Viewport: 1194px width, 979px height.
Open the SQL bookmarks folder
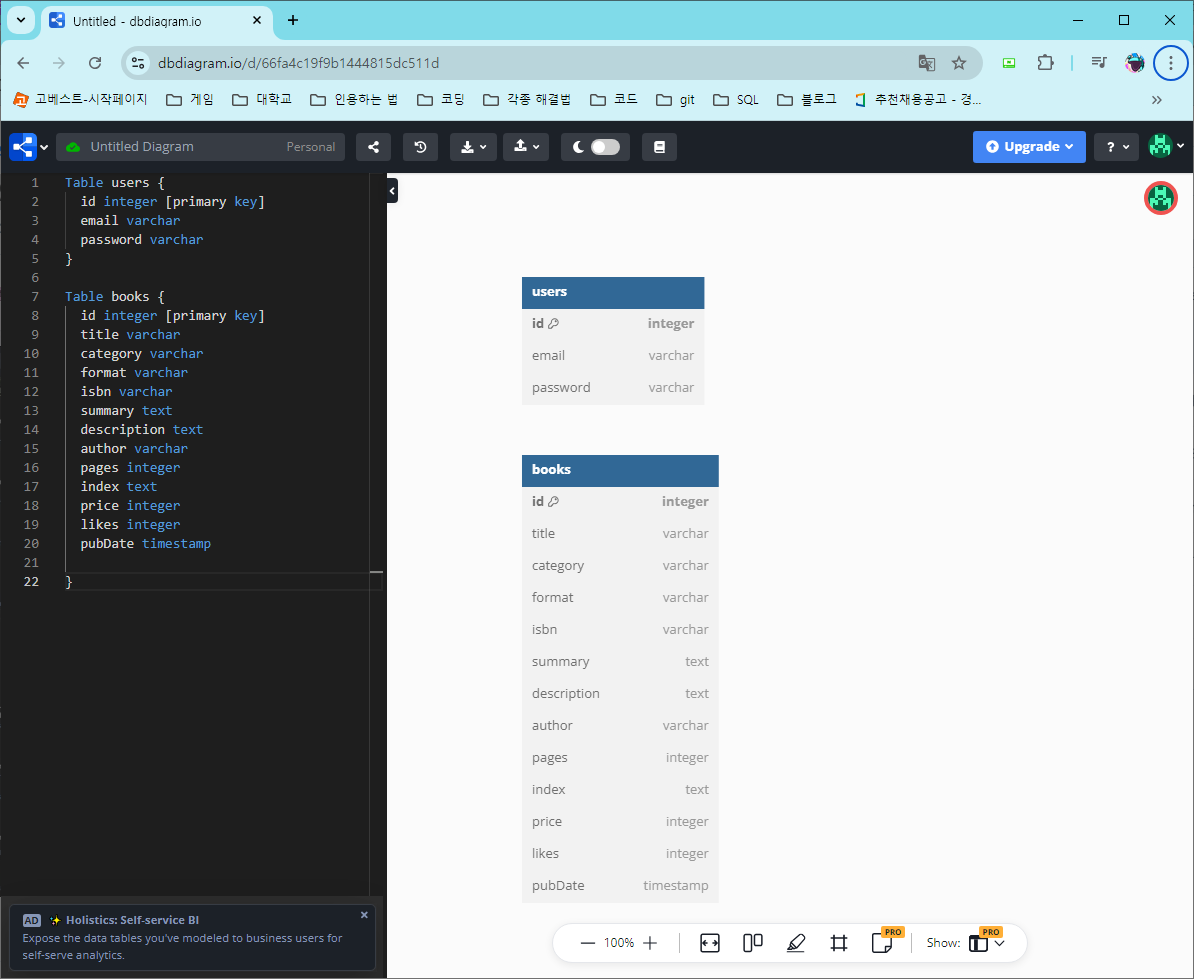click(736, 100)
